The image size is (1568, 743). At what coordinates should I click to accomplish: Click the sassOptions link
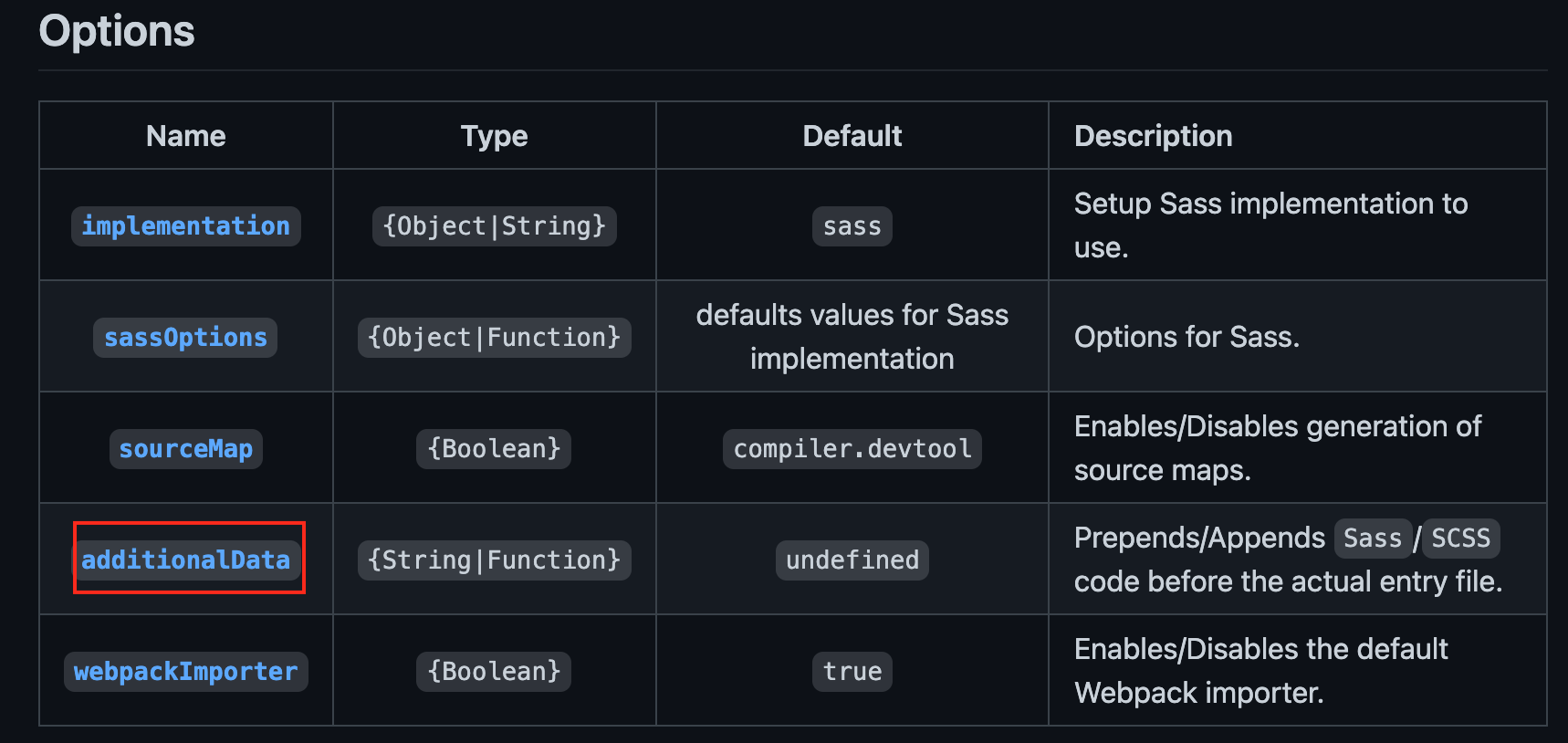[185, 338]
